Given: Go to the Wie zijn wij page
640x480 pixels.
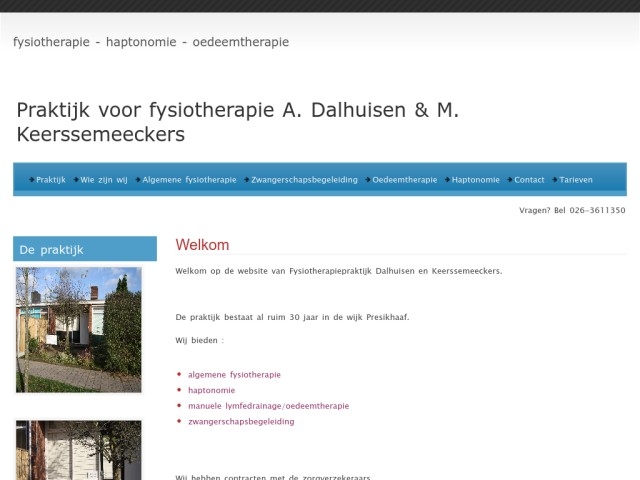Looking at the screenshot, I should coord(104,180).
